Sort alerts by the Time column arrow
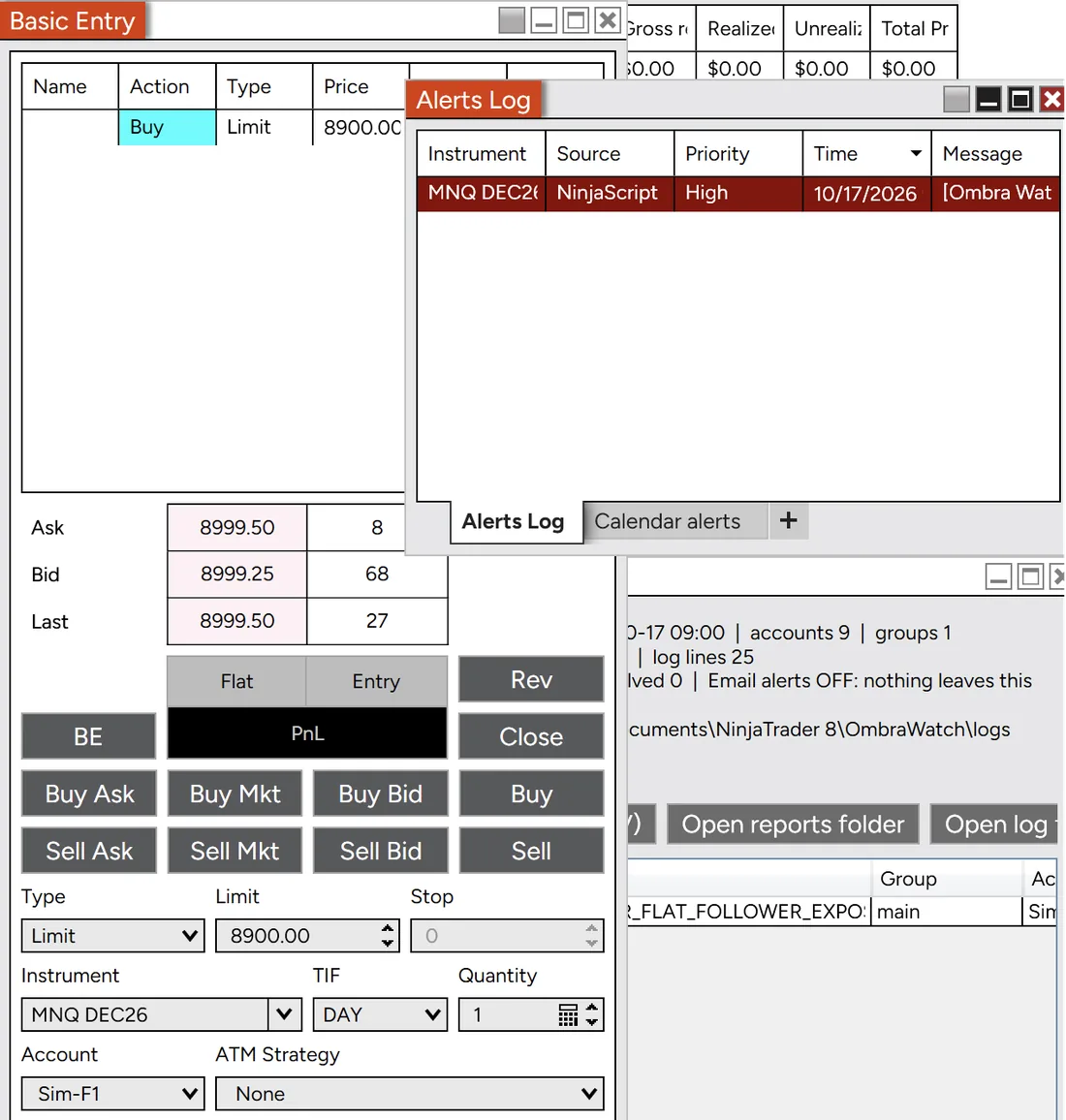The width and height of the screenshot is (1066, 1120). (x=916, y=154)
